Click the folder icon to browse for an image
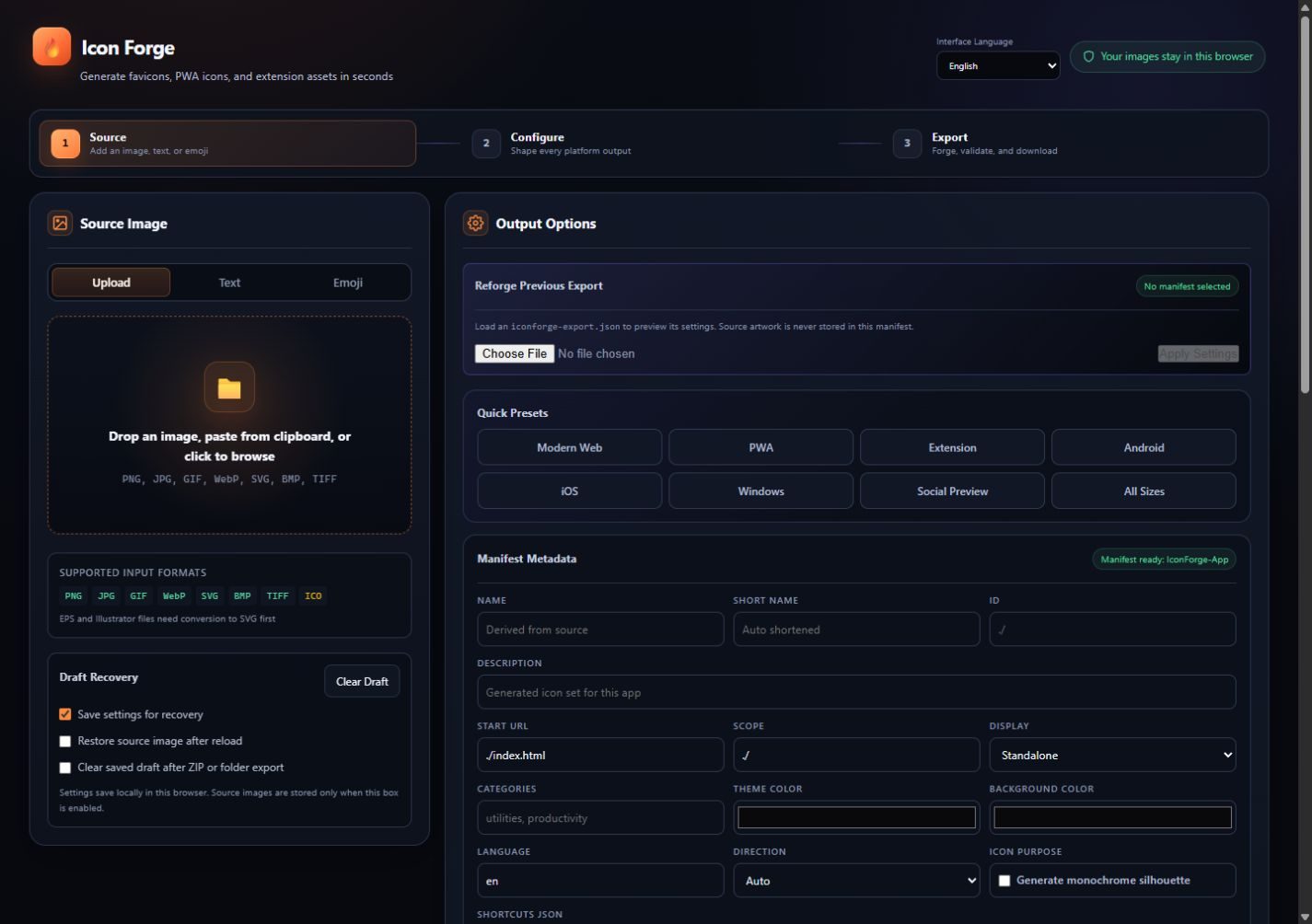The image size is (1312, 924). coord(229,387)
